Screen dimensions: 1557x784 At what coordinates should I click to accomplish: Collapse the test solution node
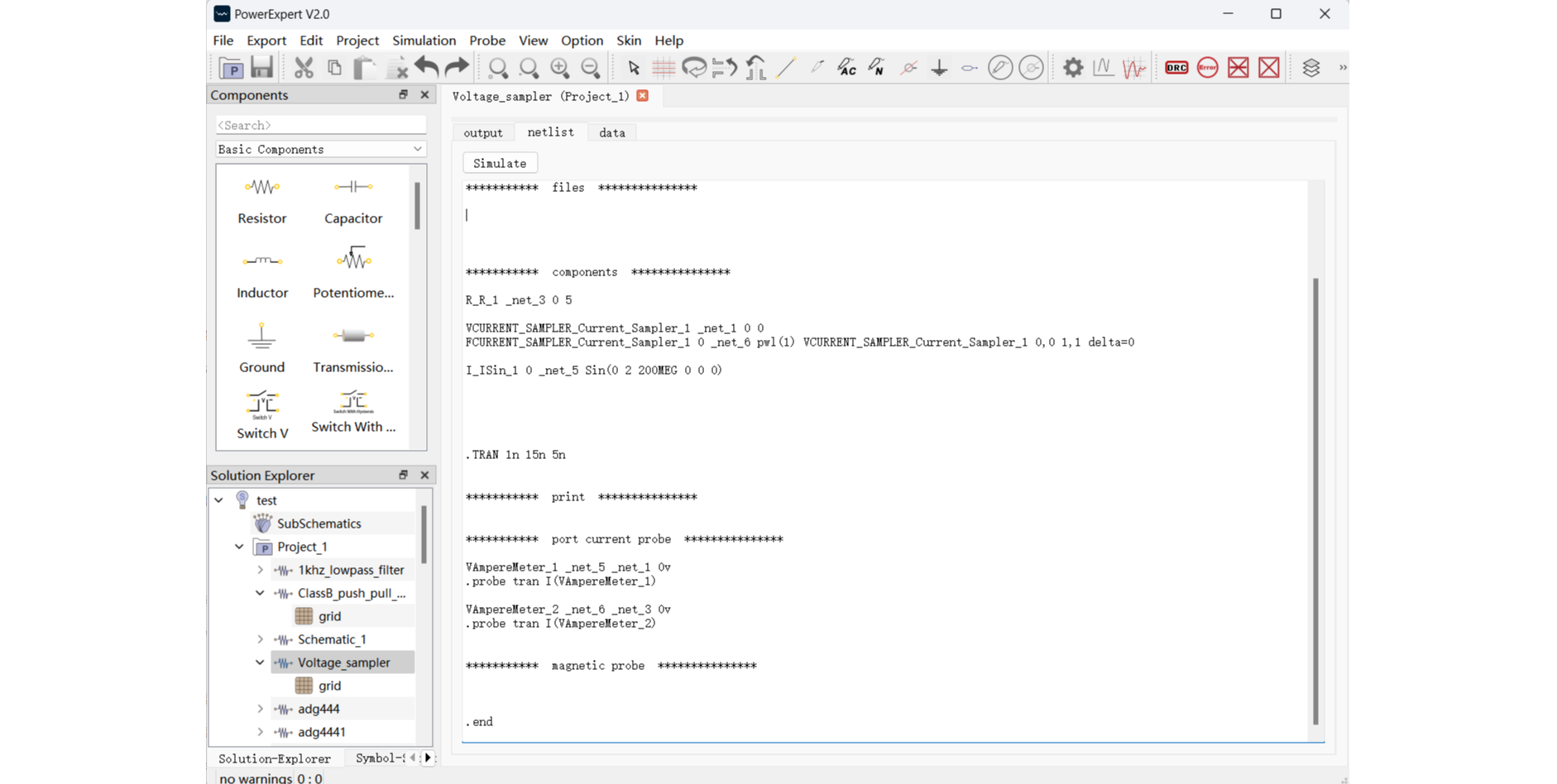coord(219,500)
